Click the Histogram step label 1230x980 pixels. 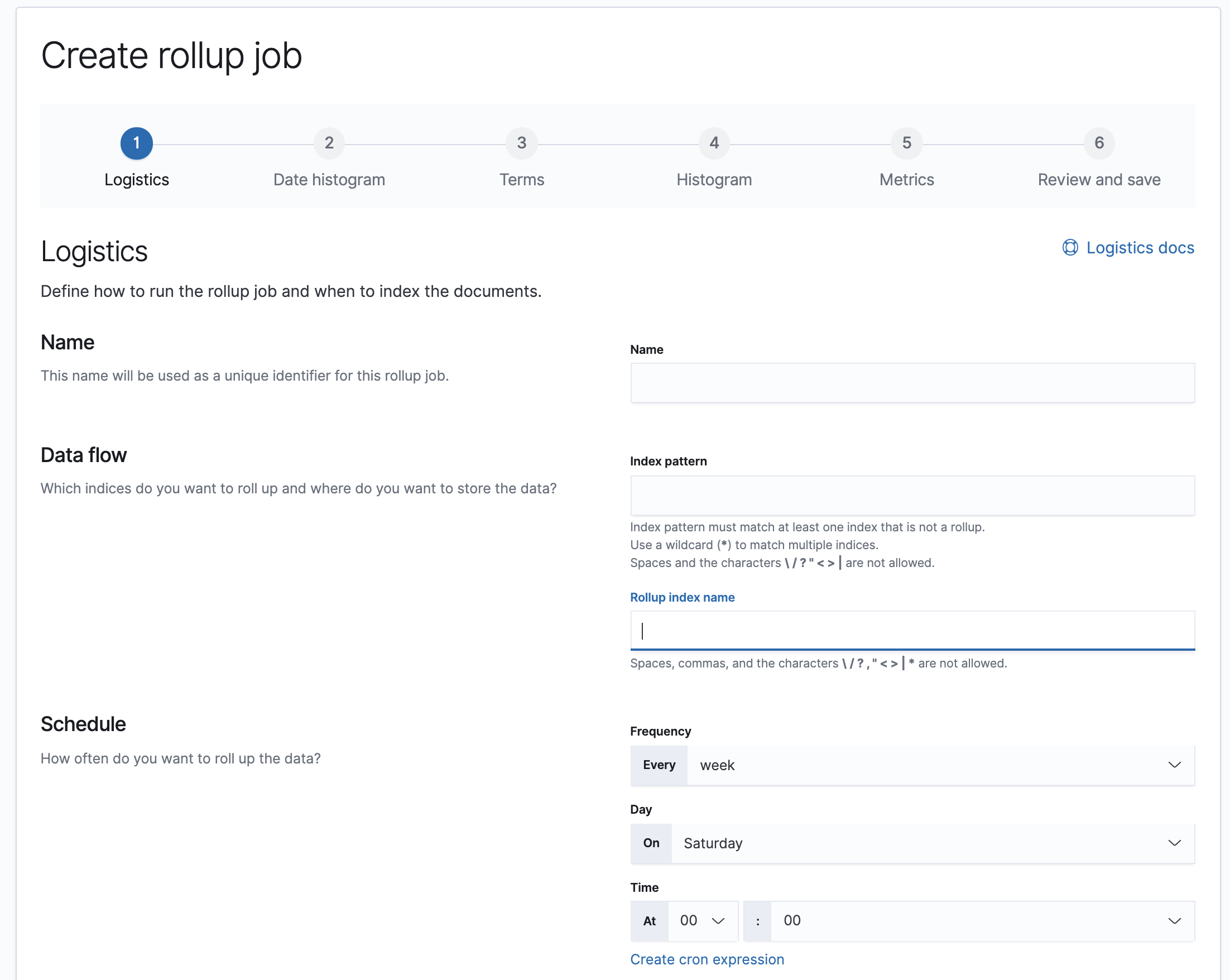[x=714, y=180]
